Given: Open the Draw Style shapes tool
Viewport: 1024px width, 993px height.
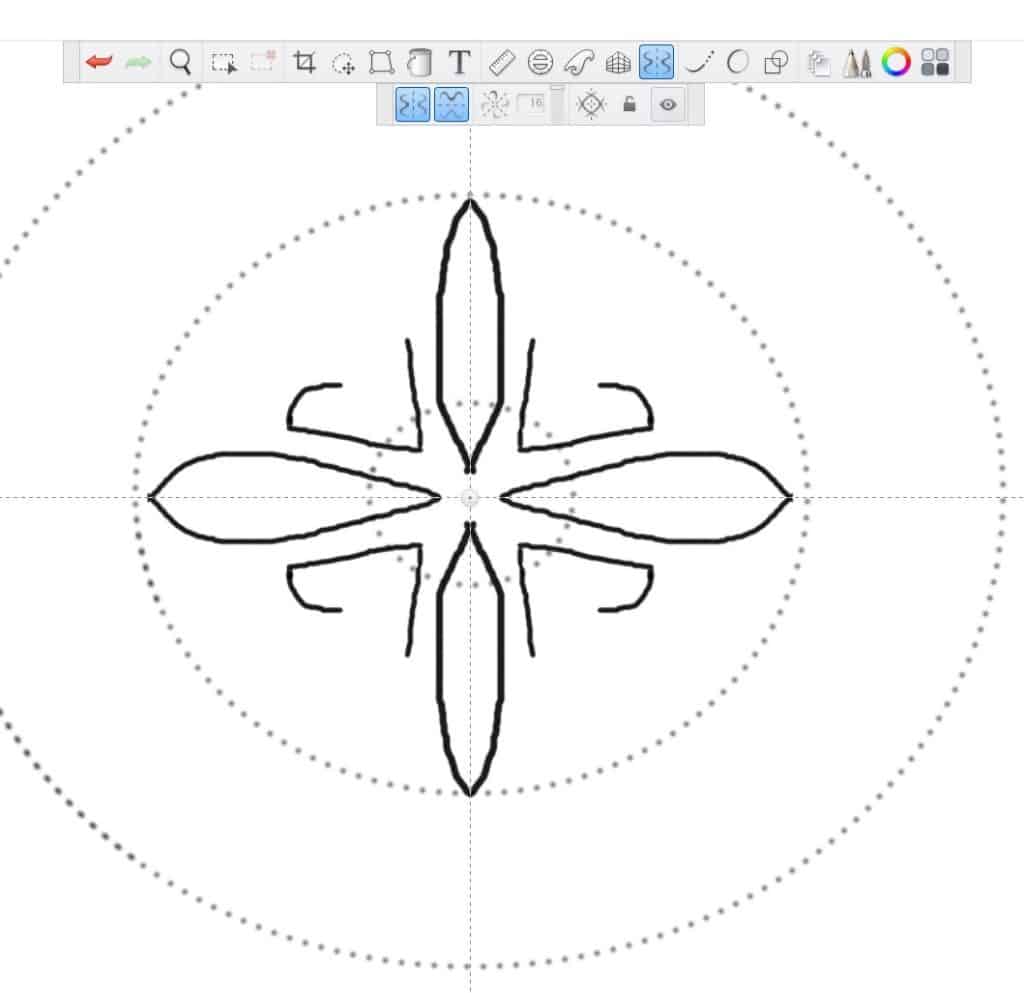Looking at the screenshot, I should [x=776, y=63].
